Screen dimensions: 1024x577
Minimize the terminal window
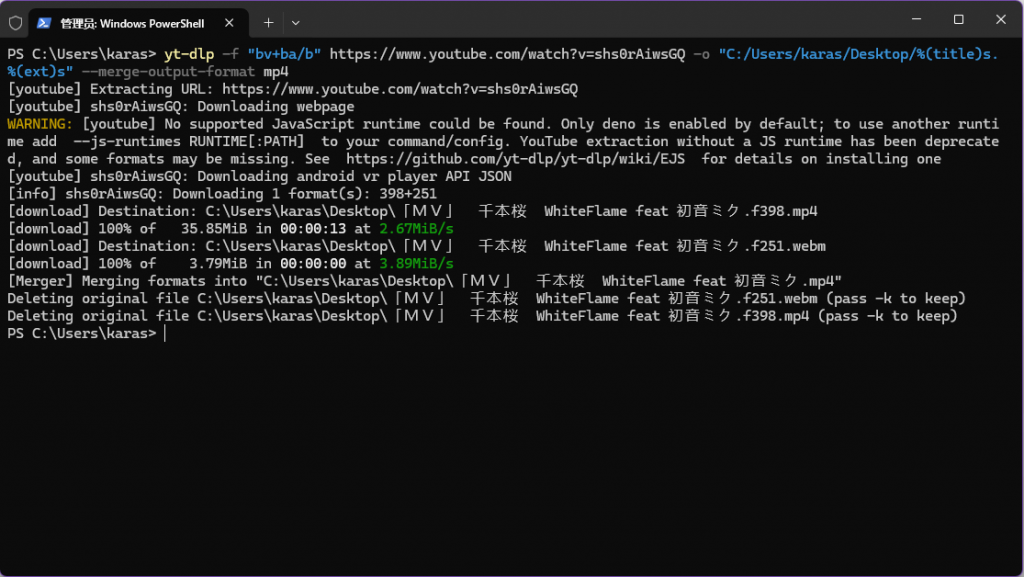point(914,20)
